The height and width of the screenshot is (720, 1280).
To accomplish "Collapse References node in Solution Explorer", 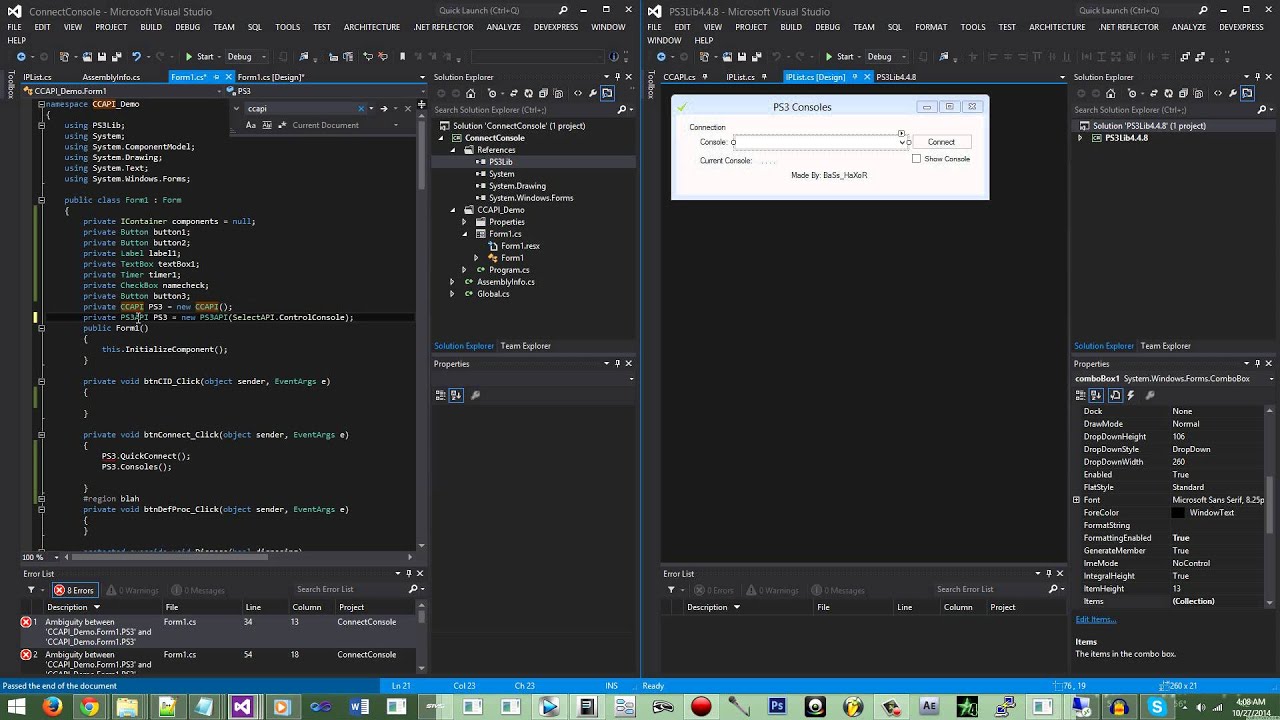I will [x=452, y=150].
